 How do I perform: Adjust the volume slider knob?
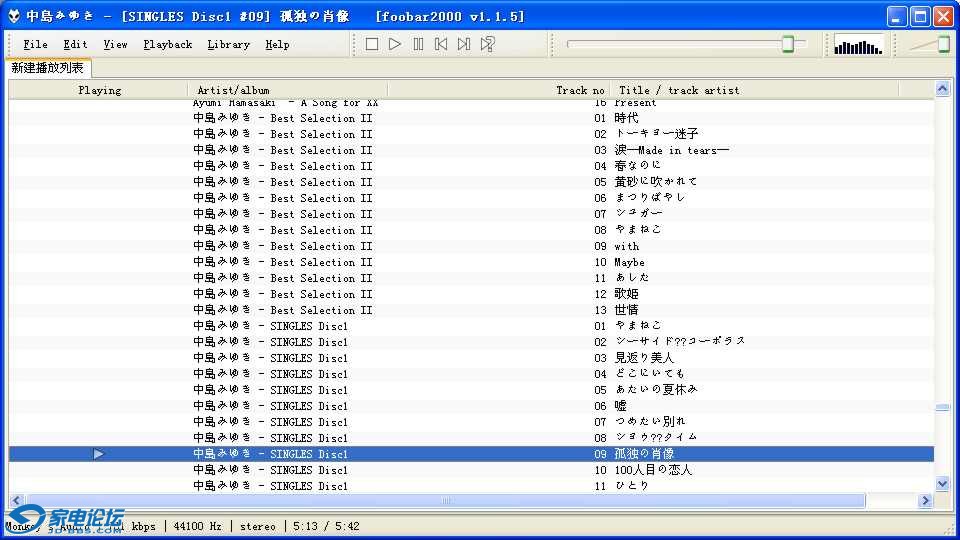943,44
